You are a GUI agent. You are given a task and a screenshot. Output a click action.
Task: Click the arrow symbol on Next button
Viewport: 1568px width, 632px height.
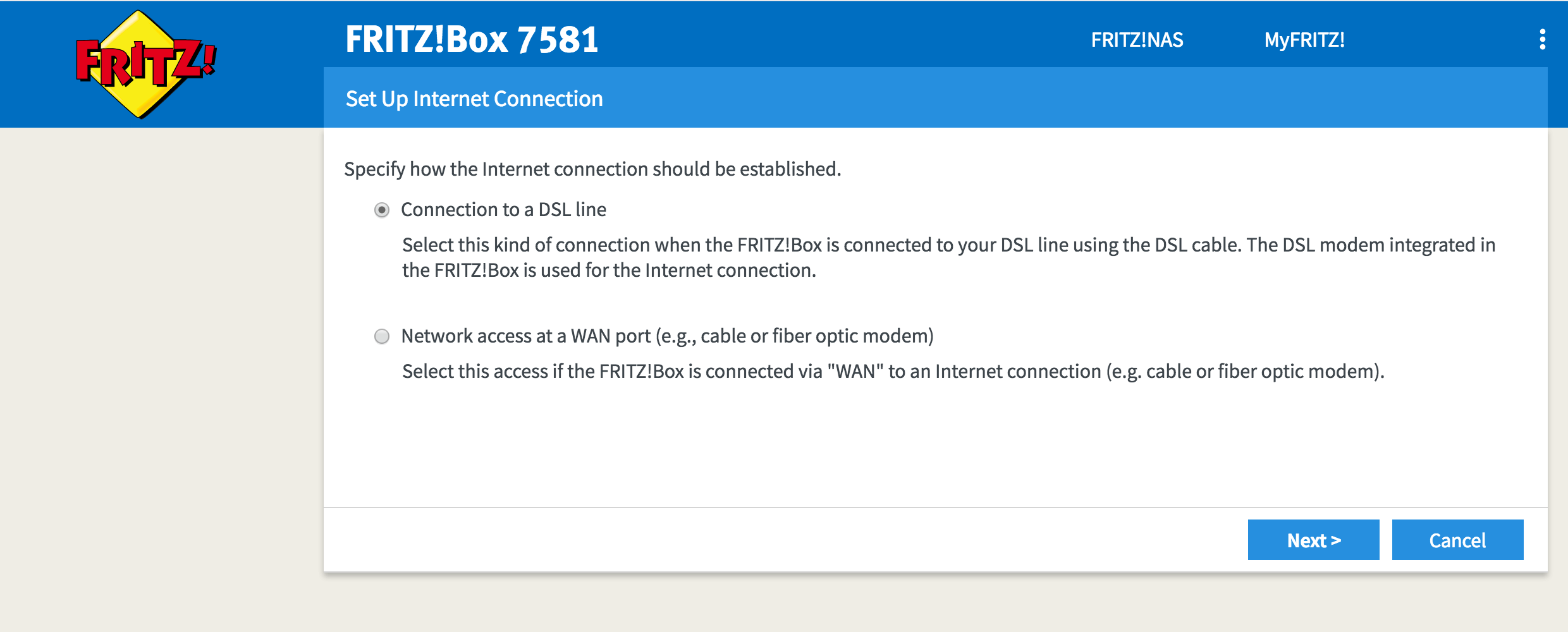(1336, 540)
